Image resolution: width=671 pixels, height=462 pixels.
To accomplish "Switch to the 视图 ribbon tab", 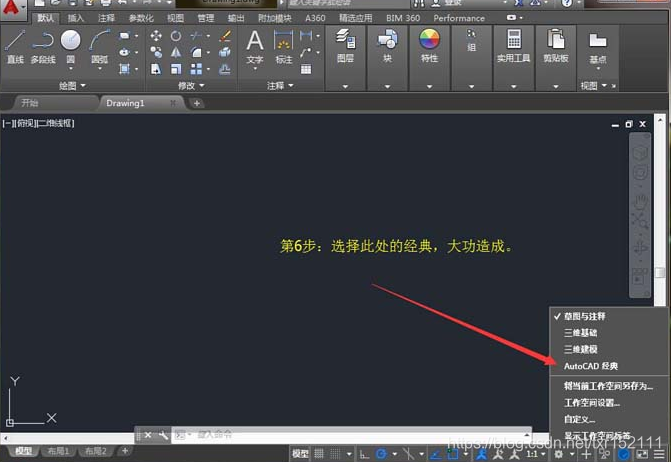I will [x=175, y=18].
